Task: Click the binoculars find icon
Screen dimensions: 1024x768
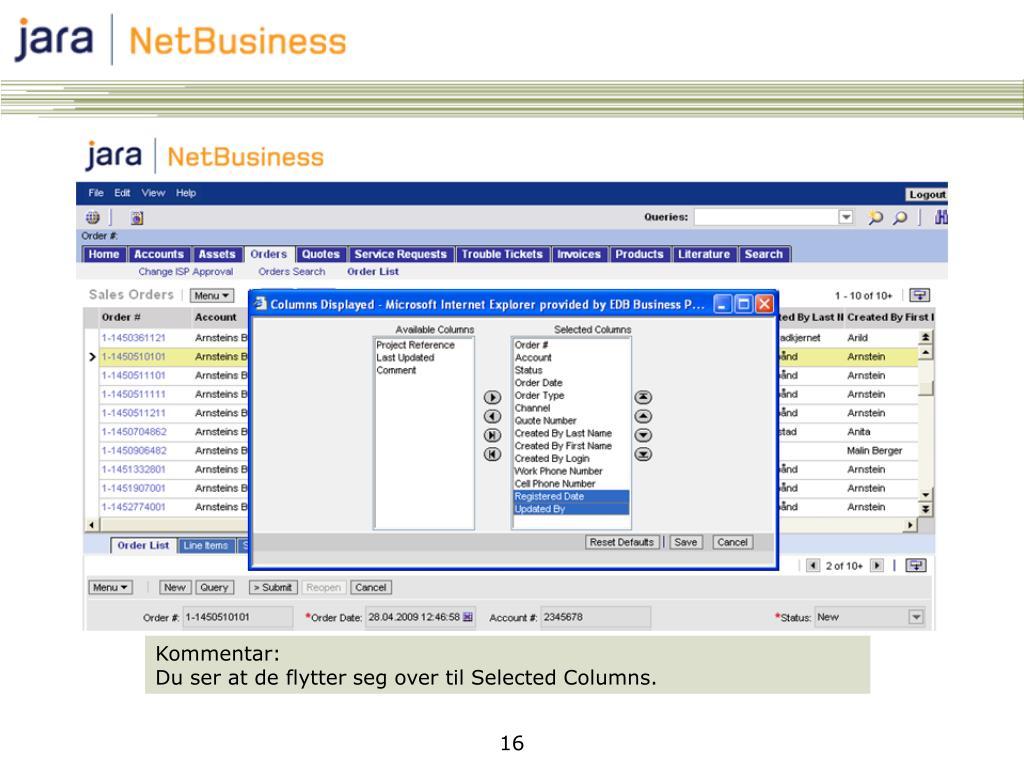Action: click(941, 217)
